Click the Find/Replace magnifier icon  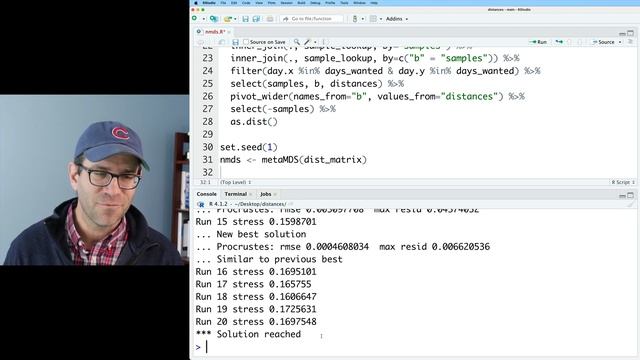[297, 42]
